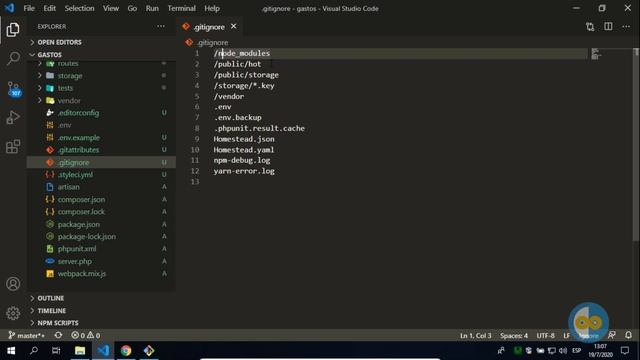Open composer.json in the explorer
This screenshot has height=360, width=640.
pos(81,199)
